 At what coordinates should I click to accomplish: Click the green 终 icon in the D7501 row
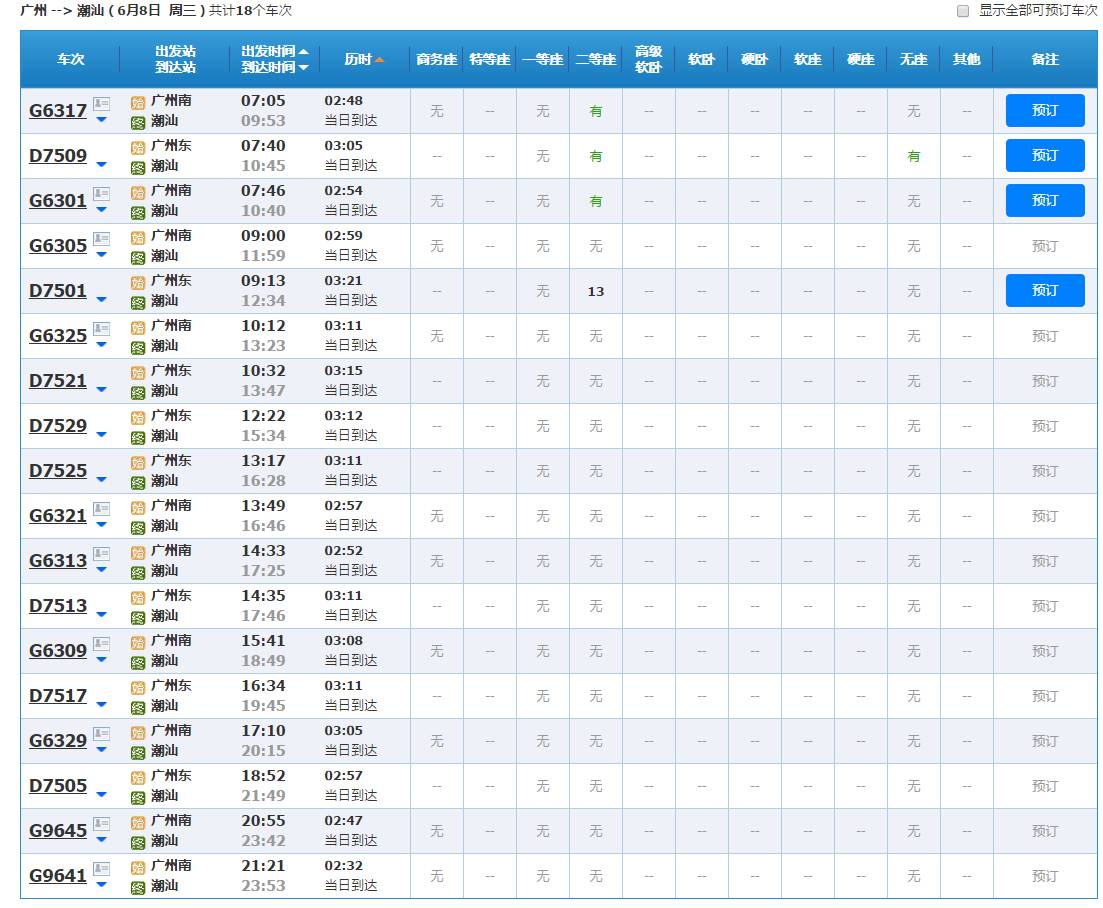point(138,303)
